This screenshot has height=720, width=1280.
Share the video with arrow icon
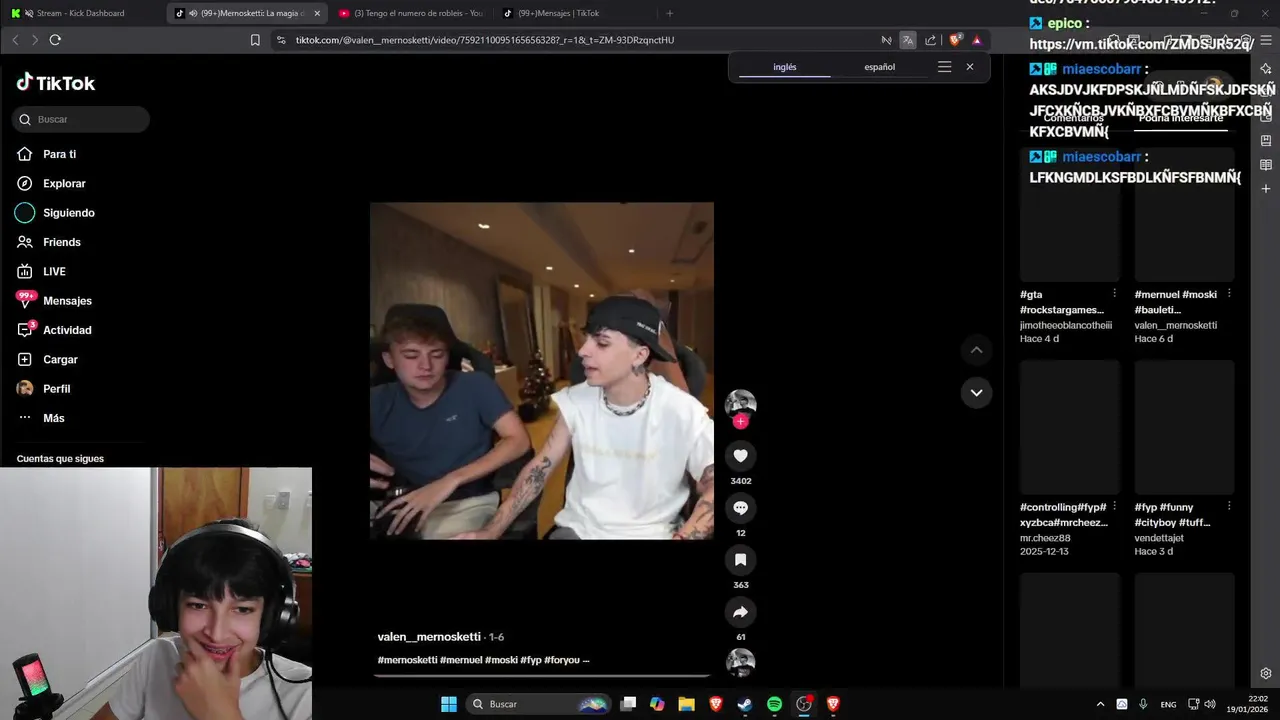pos(740,612)
